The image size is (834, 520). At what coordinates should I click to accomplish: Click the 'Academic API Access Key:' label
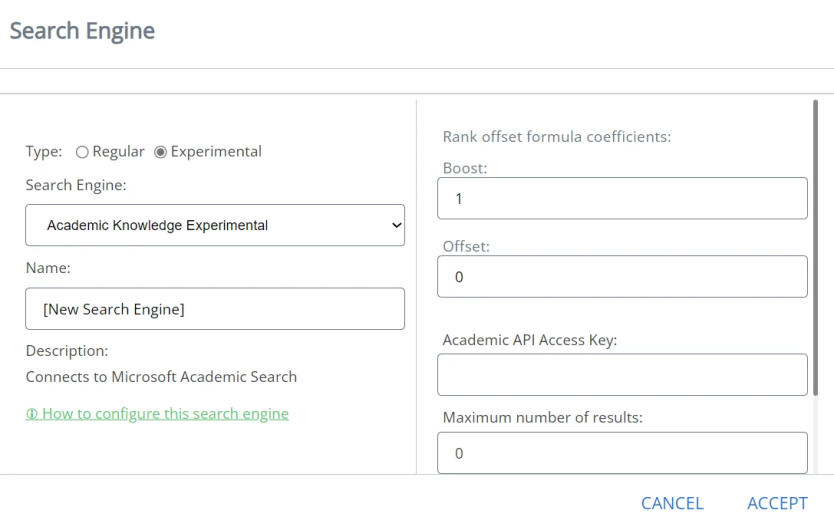click(x=529, y=340)
